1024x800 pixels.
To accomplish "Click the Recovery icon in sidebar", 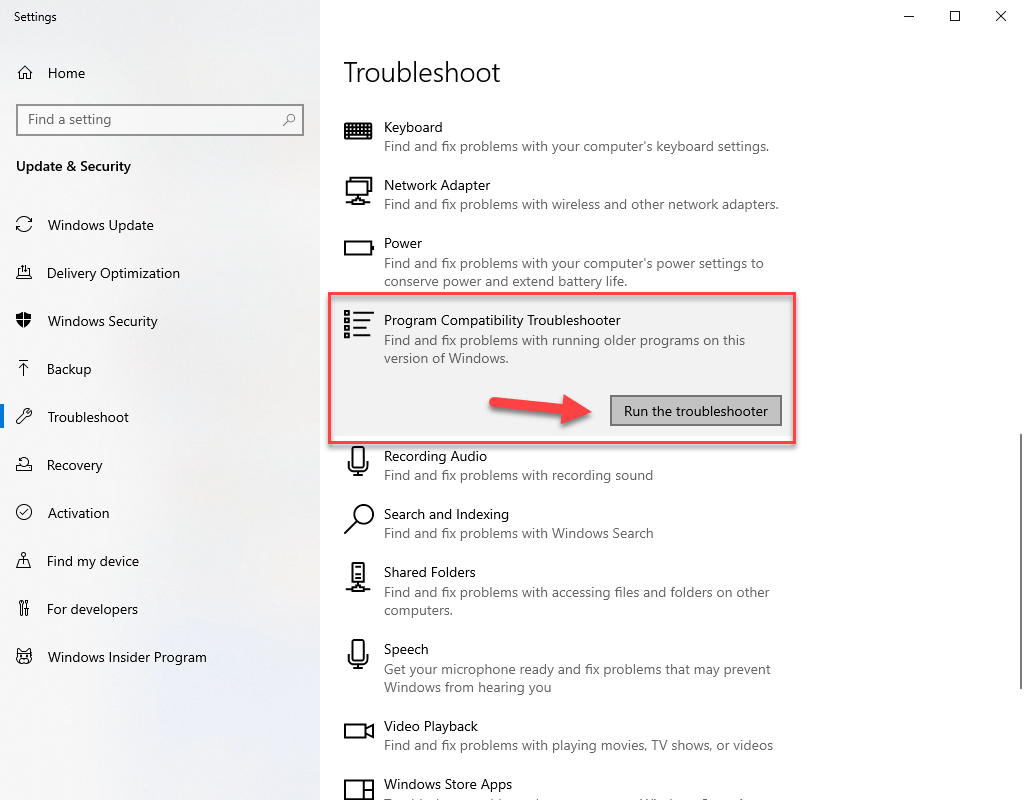I will (24, 465).
